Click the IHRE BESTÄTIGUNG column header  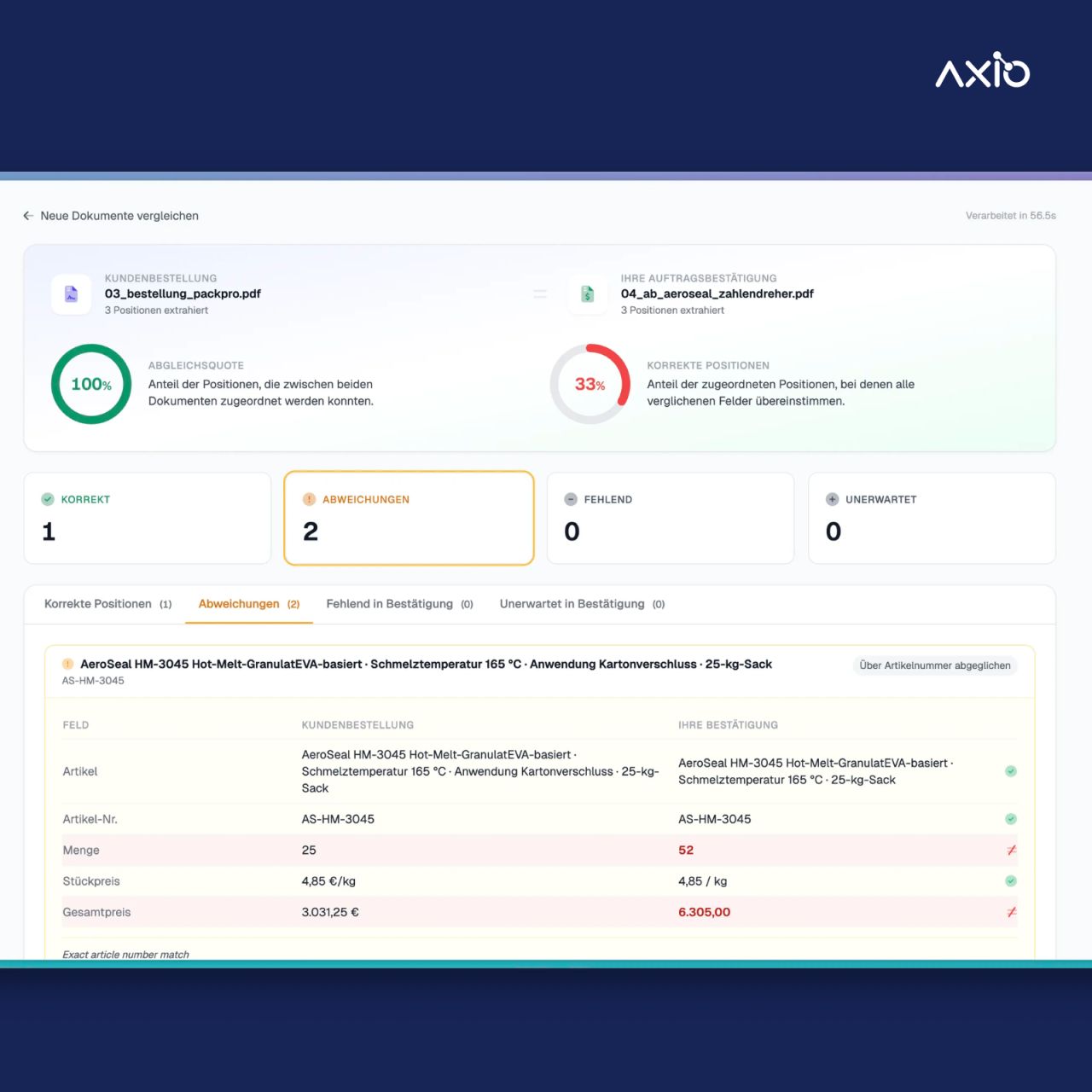point(728,725)
